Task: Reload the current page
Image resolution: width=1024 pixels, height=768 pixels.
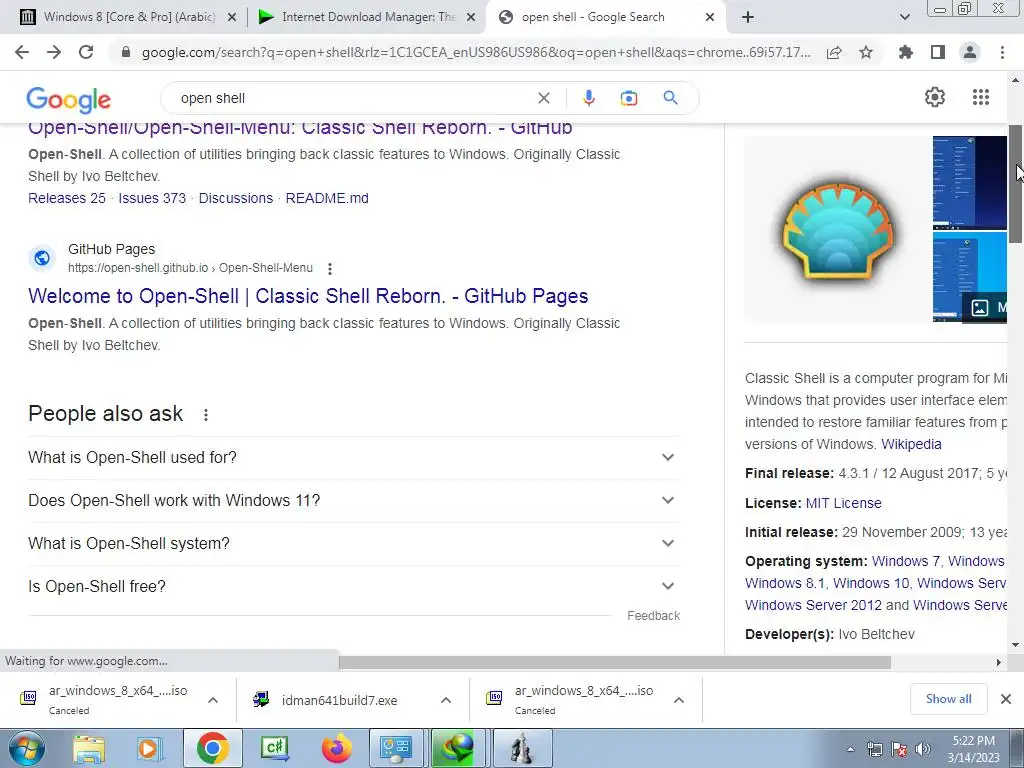Action: 86,52
